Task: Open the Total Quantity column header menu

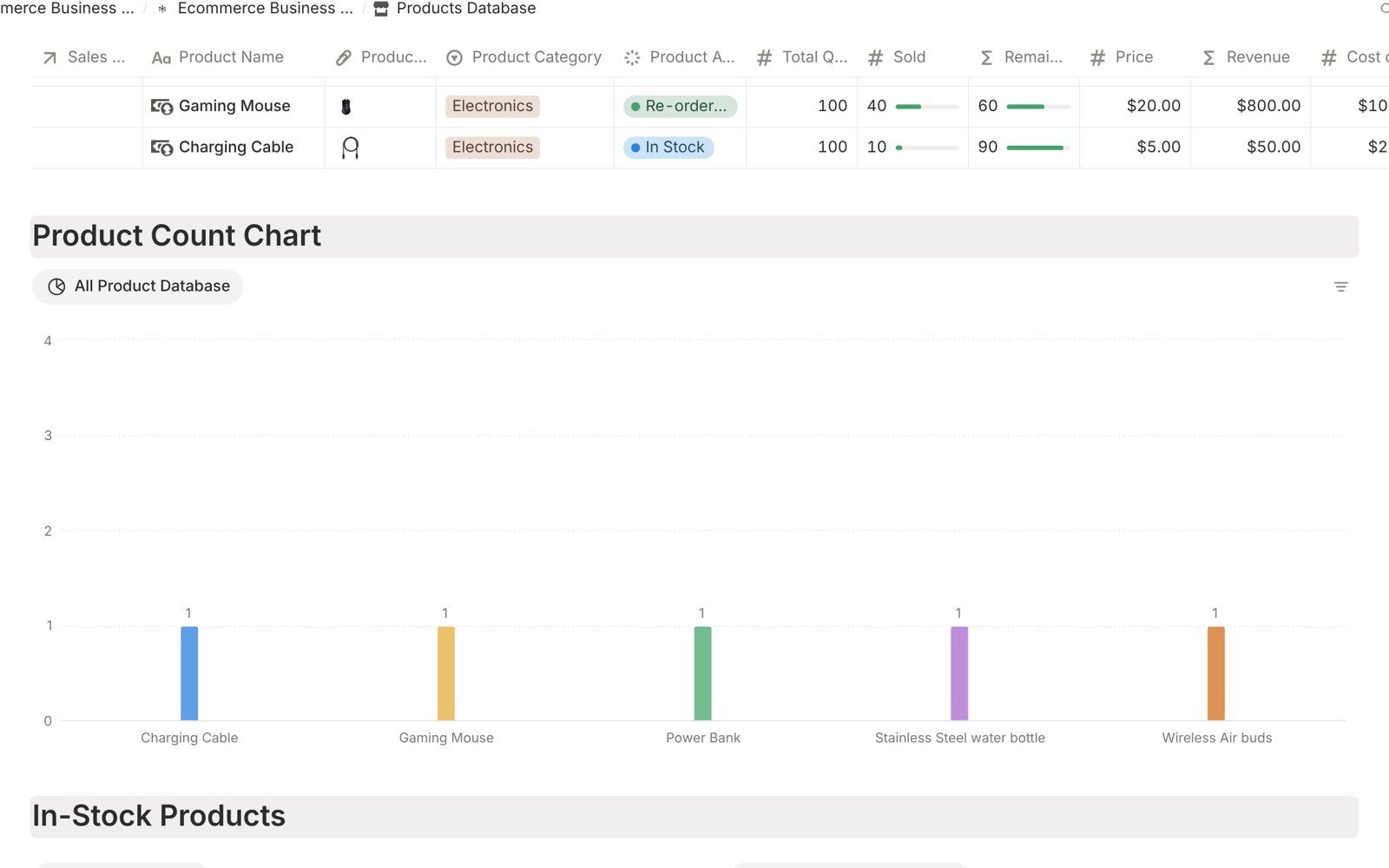Action: pyautogui.click(x=801, y=57)
